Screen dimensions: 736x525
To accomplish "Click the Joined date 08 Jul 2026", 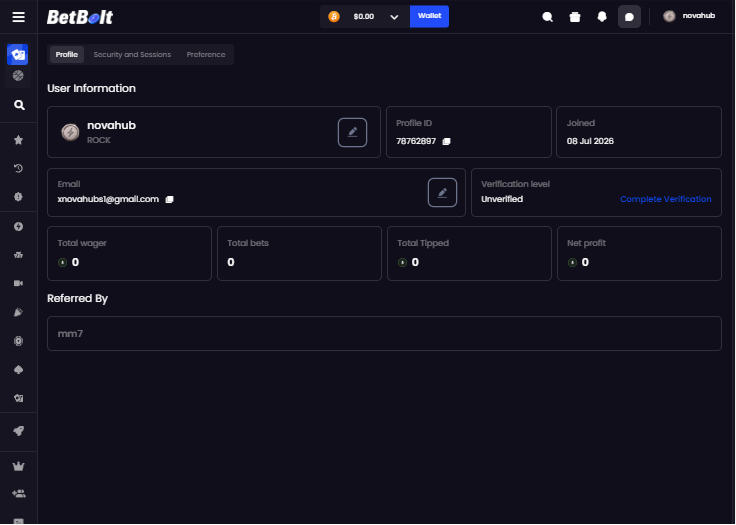I will (x=590, y=141).
